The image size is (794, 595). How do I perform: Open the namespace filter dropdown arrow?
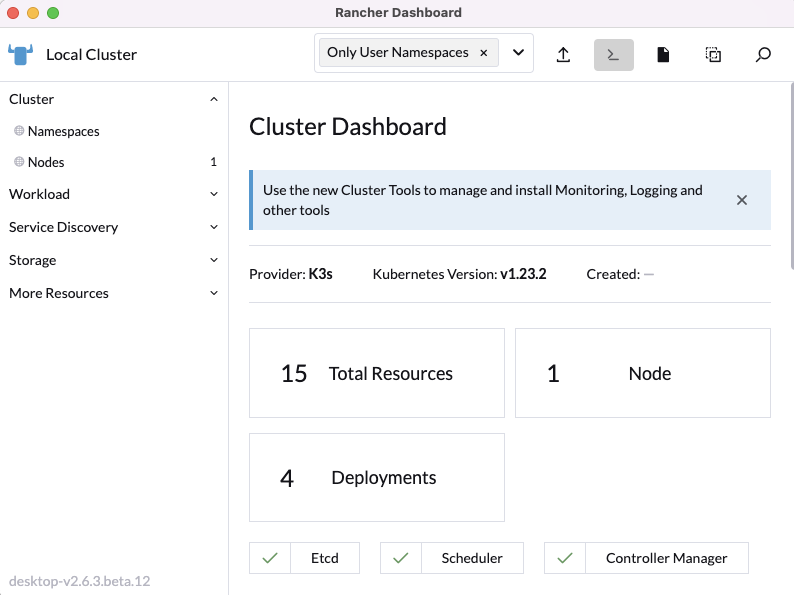(518, 53)
